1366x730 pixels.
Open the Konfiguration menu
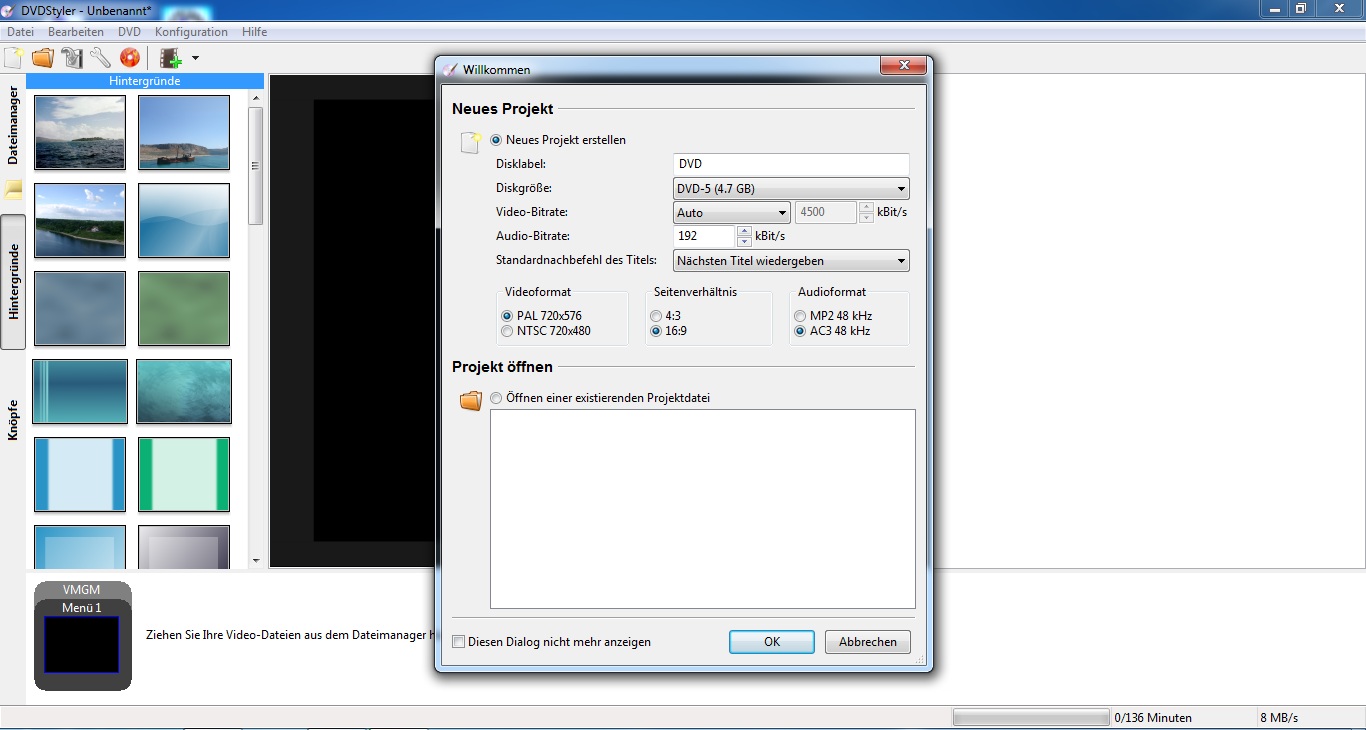click(191, 32)
